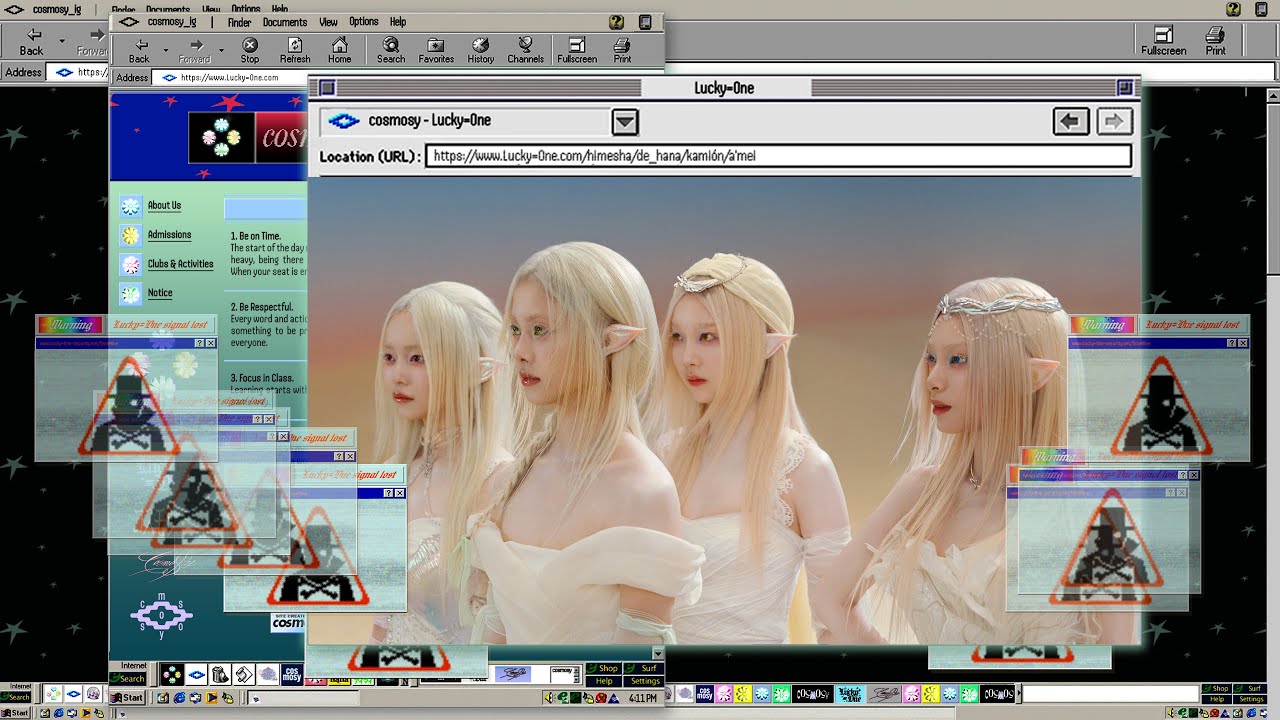Open the Back dropdown arrow in background browser
Viewport: 1280px width, 720px height.
pyautogui.click(x=61, y=41)
